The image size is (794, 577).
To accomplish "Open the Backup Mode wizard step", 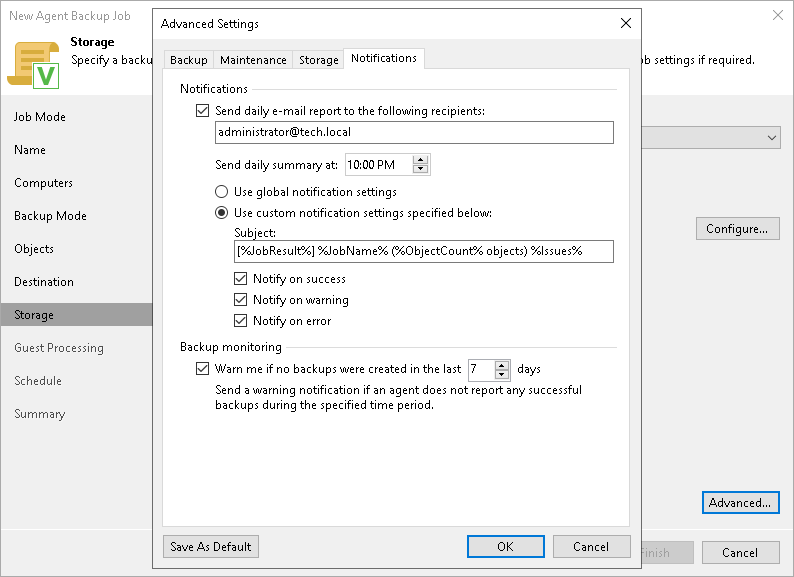I will click(51, 216).
